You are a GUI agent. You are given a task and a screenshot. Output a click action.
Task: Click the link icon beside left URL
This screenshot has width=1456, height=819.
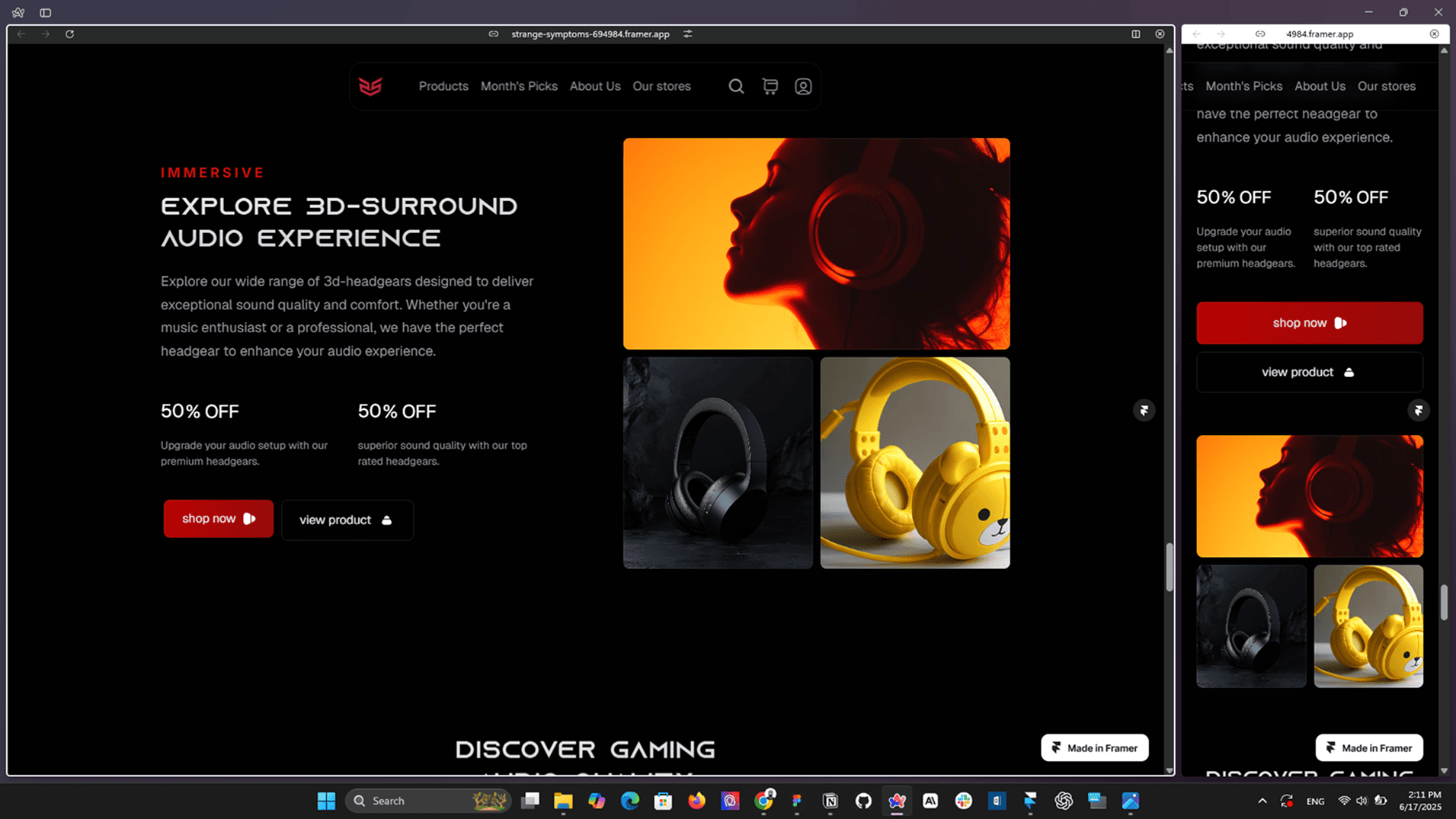494,34
